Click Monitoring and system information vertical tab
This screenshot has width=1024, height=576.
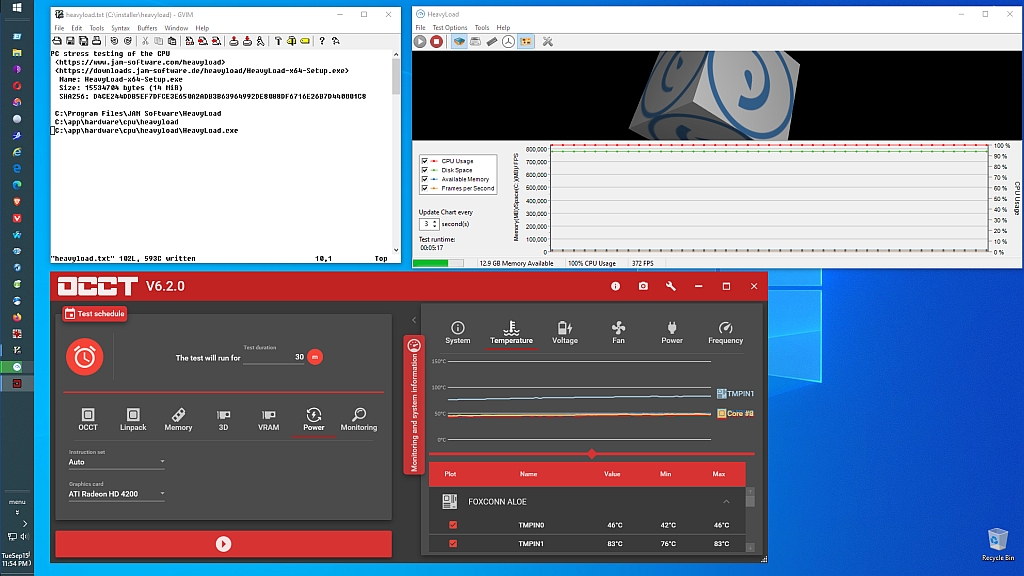pos(413,405)
